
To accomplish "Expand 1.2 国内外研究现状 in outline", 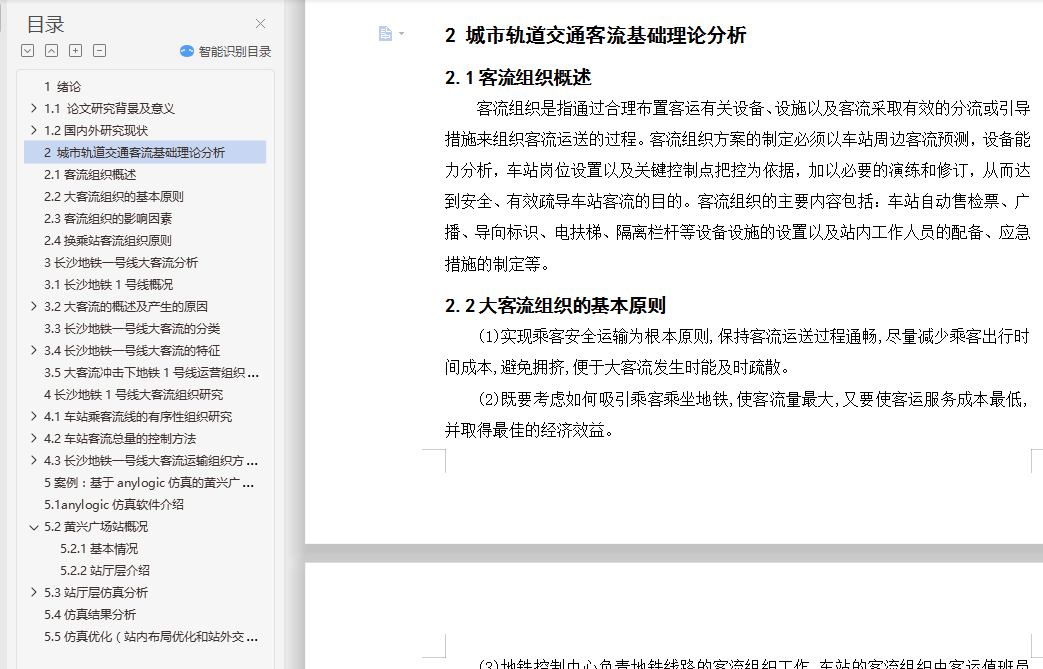I will pyautogui.click(x=33, y=130).
